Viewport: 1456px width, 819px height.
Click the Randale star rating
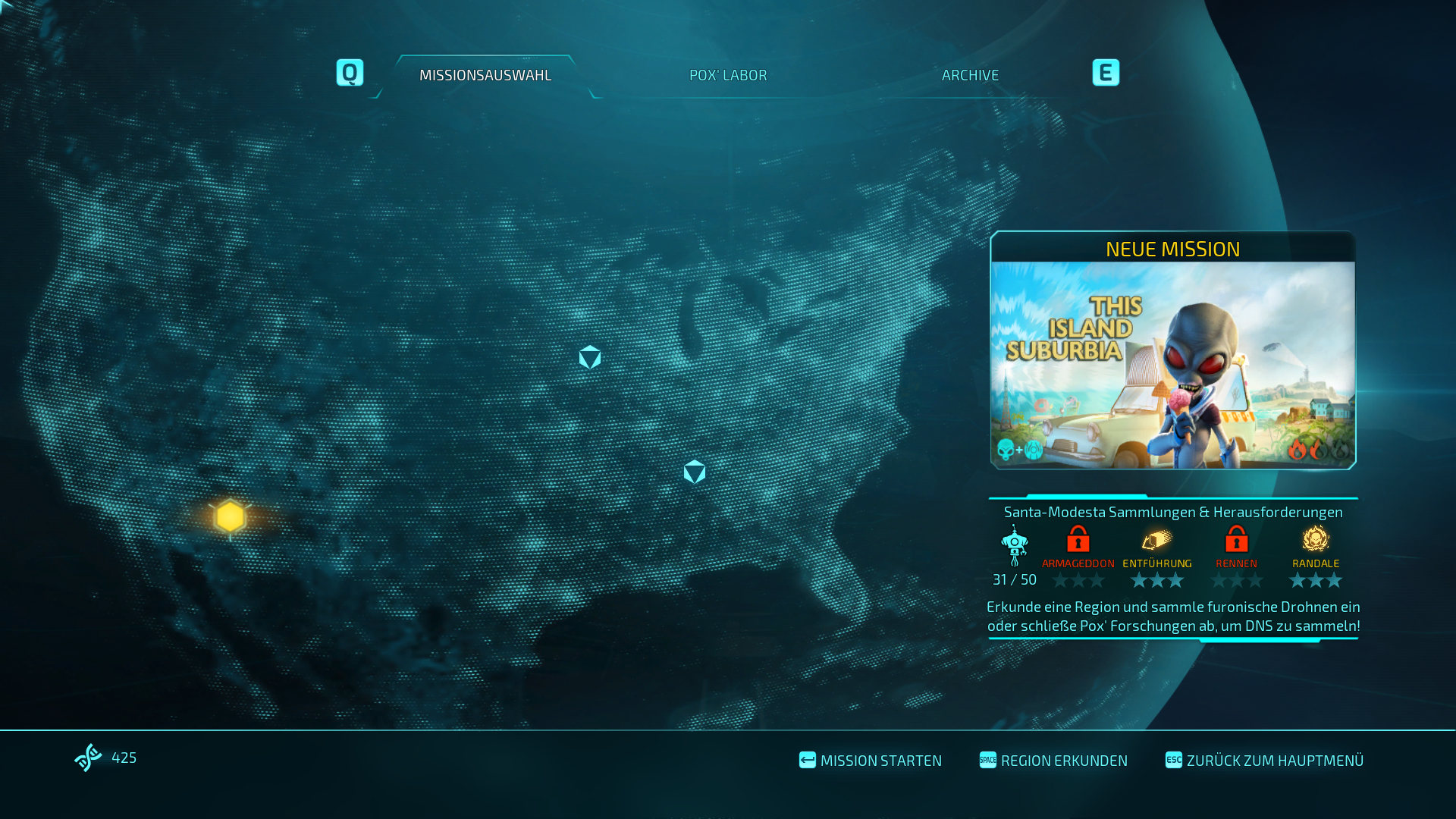[x=1316, y=581]
